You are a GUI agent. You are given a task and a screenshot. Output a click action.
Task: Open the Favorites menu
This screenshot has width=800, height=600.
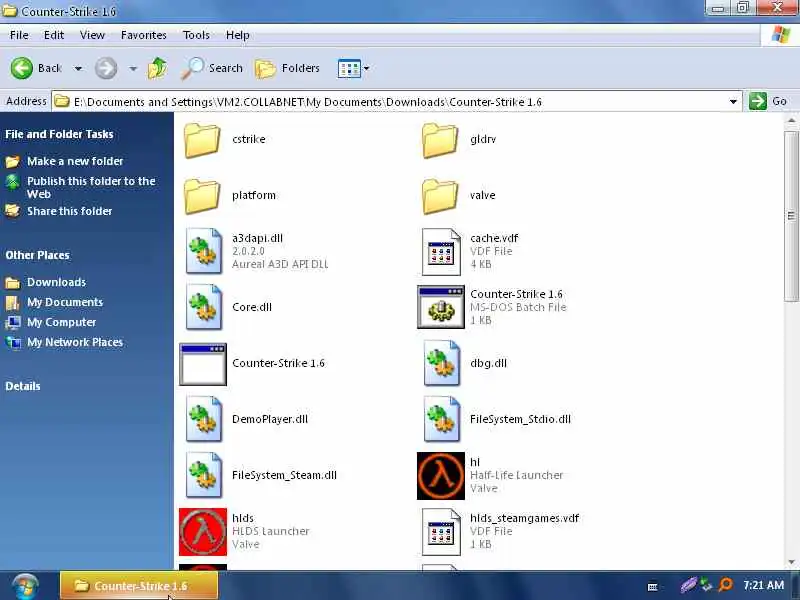143,35
